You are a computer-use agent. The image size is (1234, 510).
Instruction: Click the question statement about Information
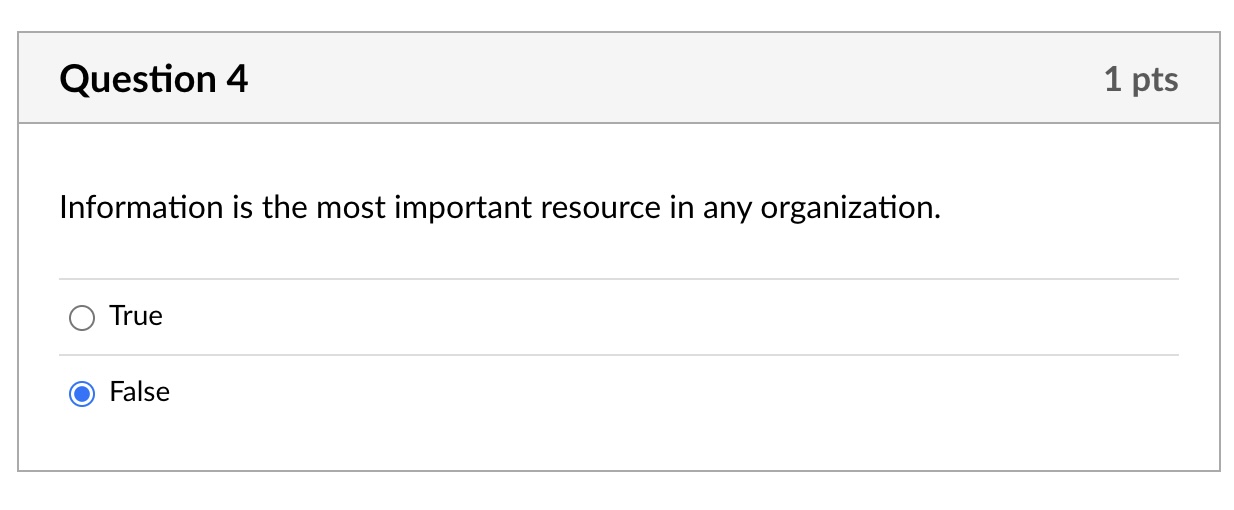500,208
